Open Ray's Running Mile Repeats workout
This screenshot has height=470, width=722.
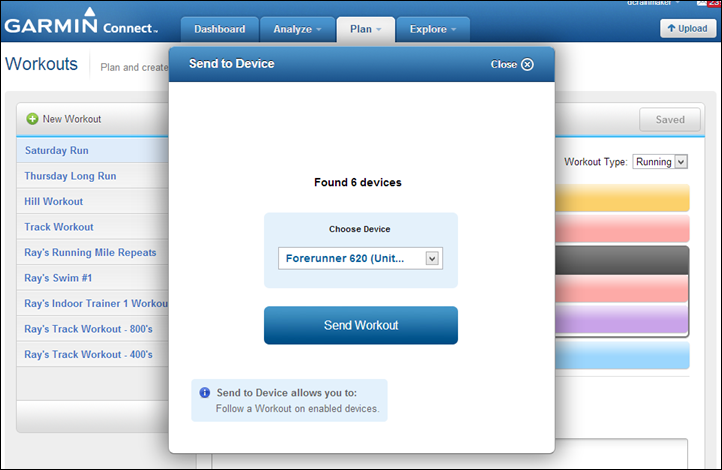point(93,253)
